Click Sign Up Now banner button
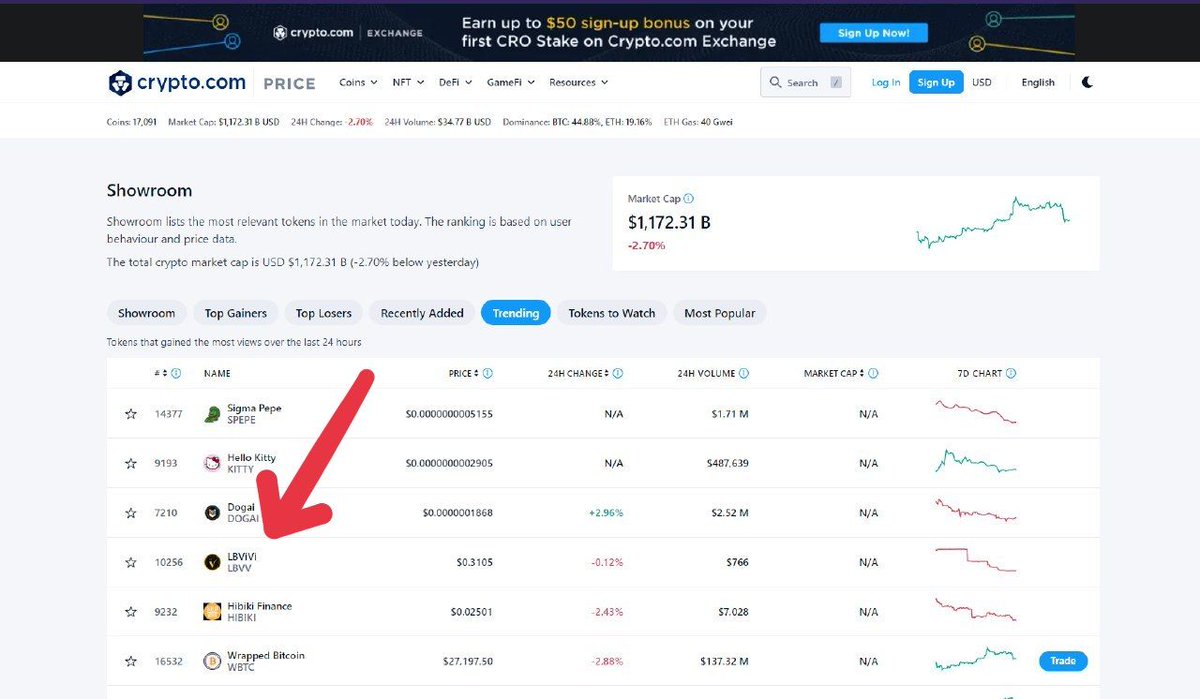This screenshot has width=1200, height=699. tap(874, 33)
